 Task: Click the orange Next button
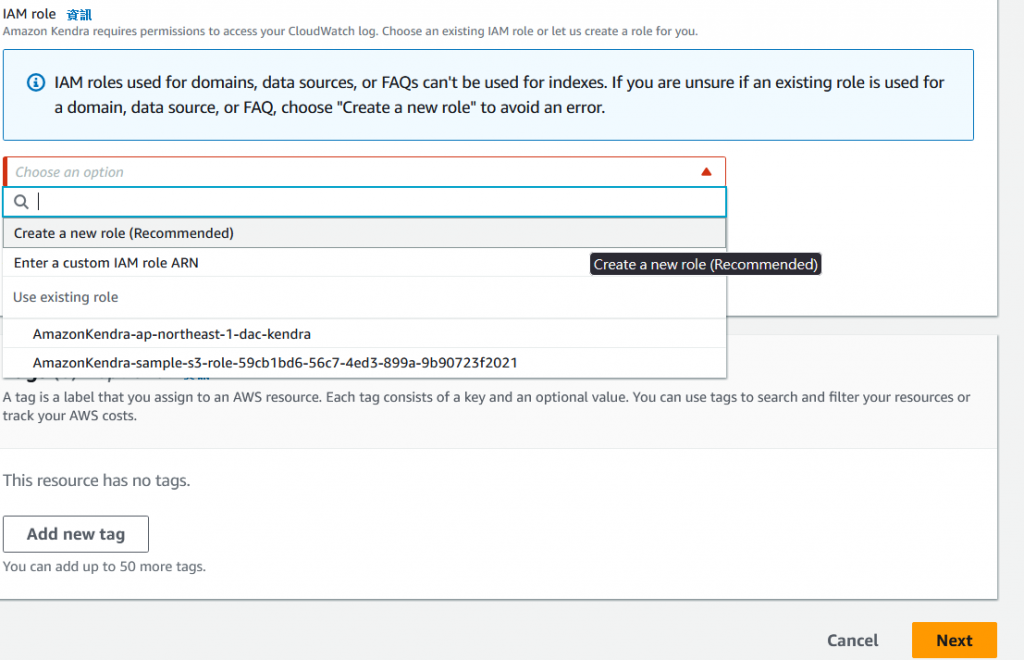coord(954,640)
